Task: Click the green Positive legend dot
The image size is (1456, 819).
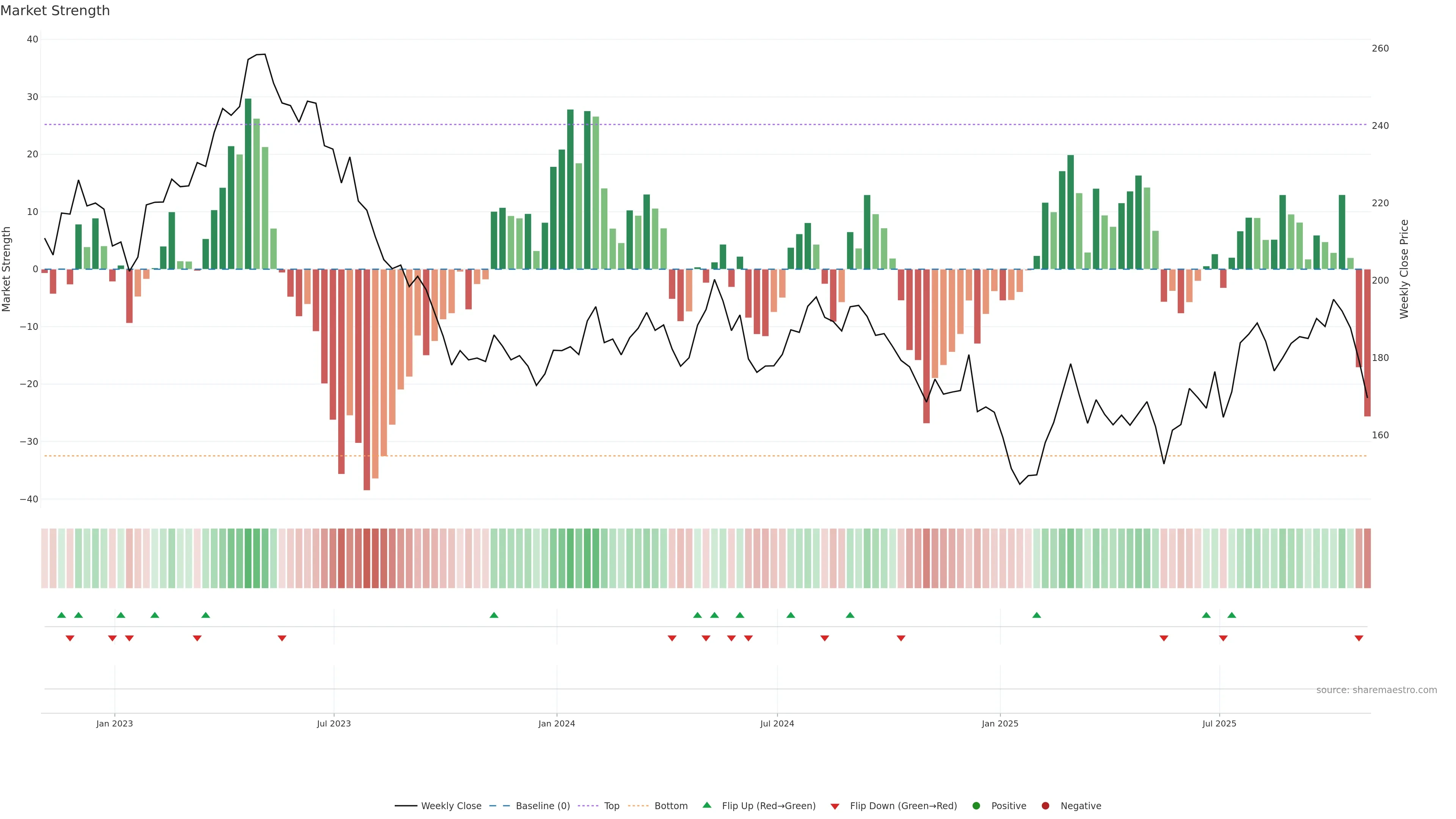Action: tap(976, 805)
